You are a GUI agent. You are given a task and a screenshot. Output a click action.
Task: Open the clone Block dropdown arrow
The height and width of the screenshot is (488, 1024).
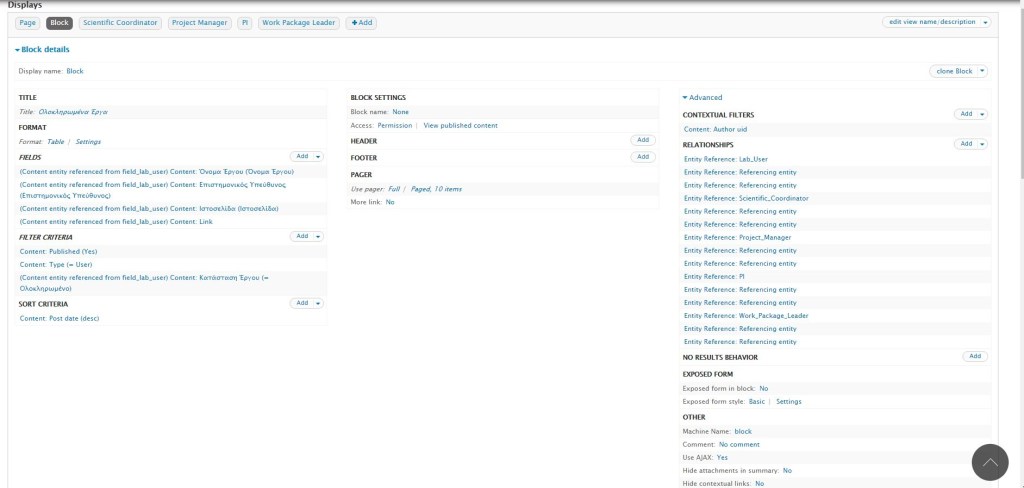pos(983,71)
